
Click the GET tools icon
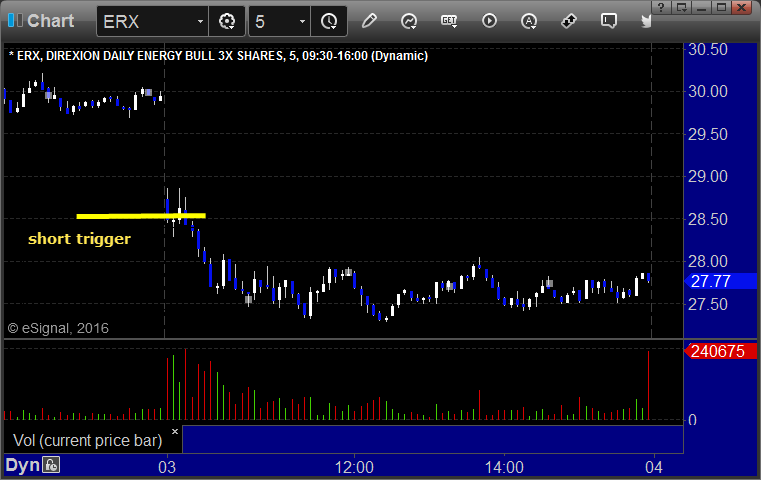point(449,21)
